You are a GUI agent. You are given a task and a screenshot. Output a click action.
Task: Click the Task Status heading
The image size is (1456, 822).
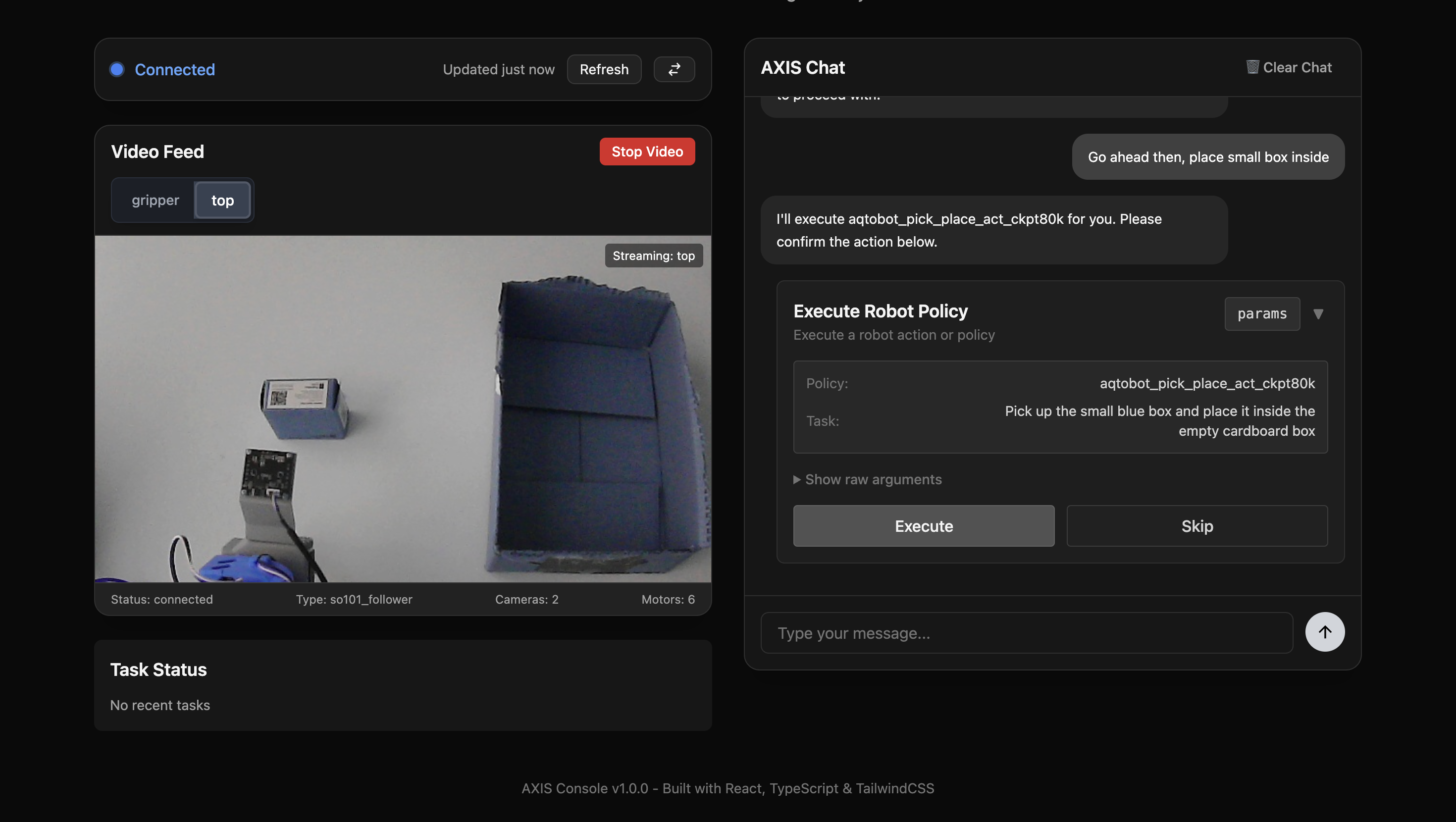pyautogui.click(x=158, y=669)
